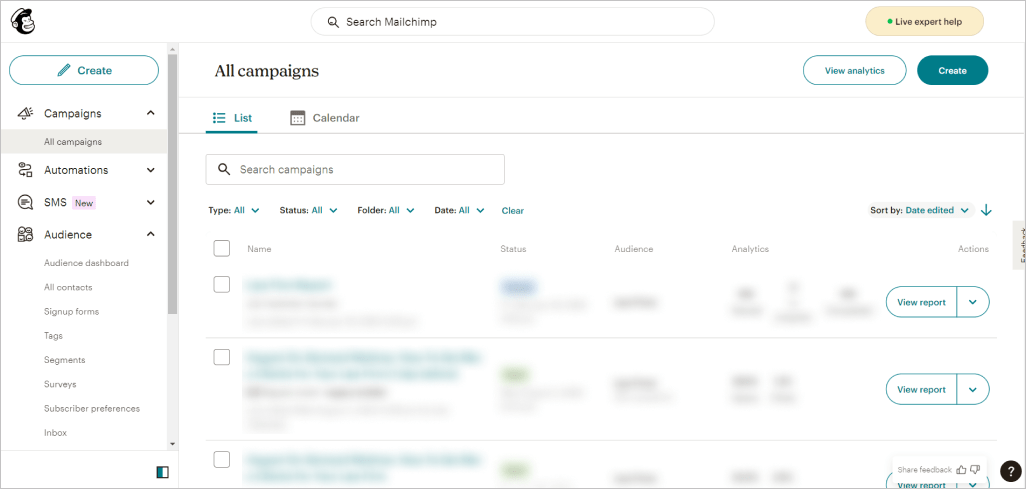
Task: Click the View analytics button
Action: pos(854,71)
